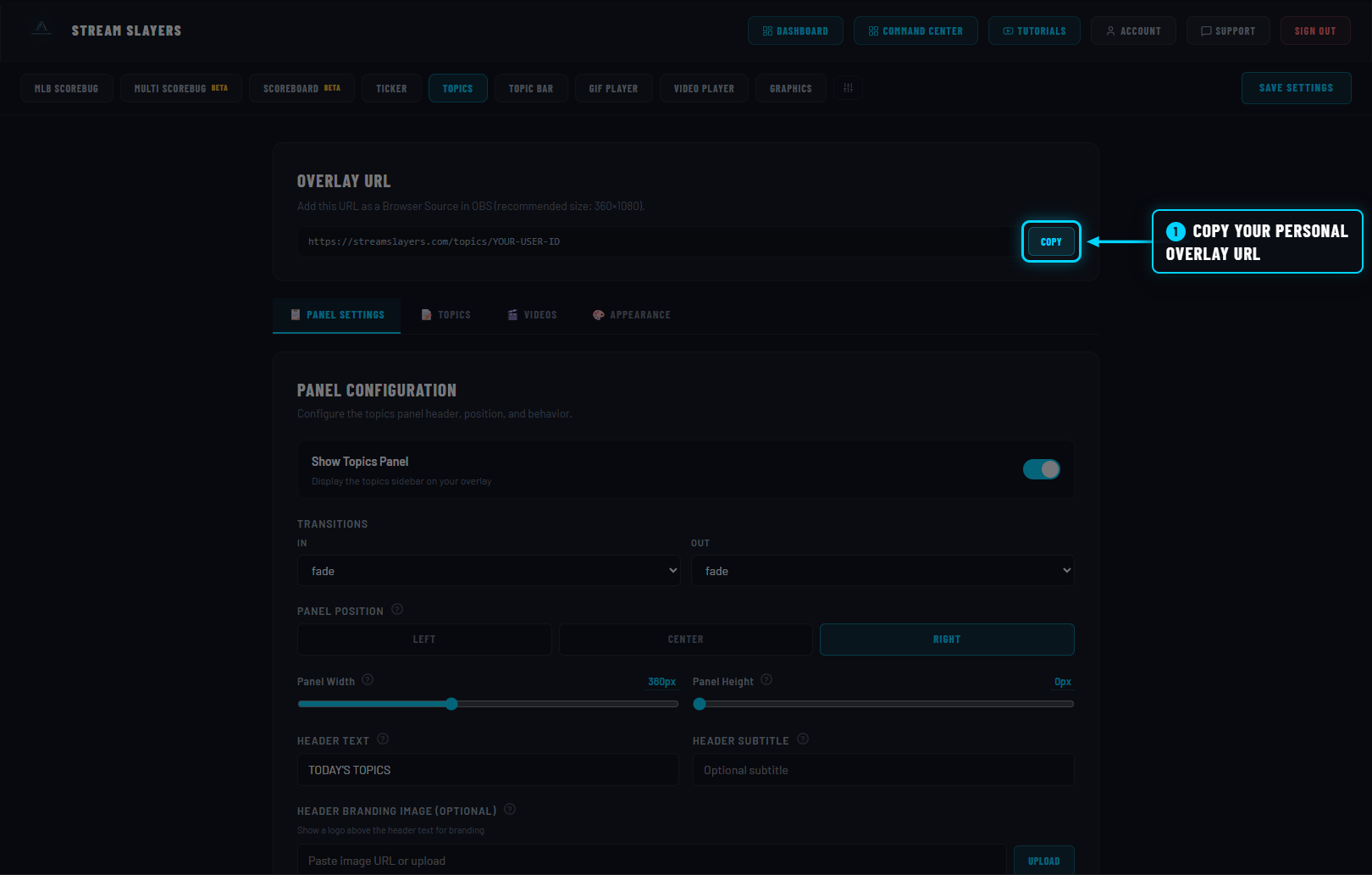Open the IN transition dropdown
This screenshot has height=875, width=1372.
click(x=489, y=571)
